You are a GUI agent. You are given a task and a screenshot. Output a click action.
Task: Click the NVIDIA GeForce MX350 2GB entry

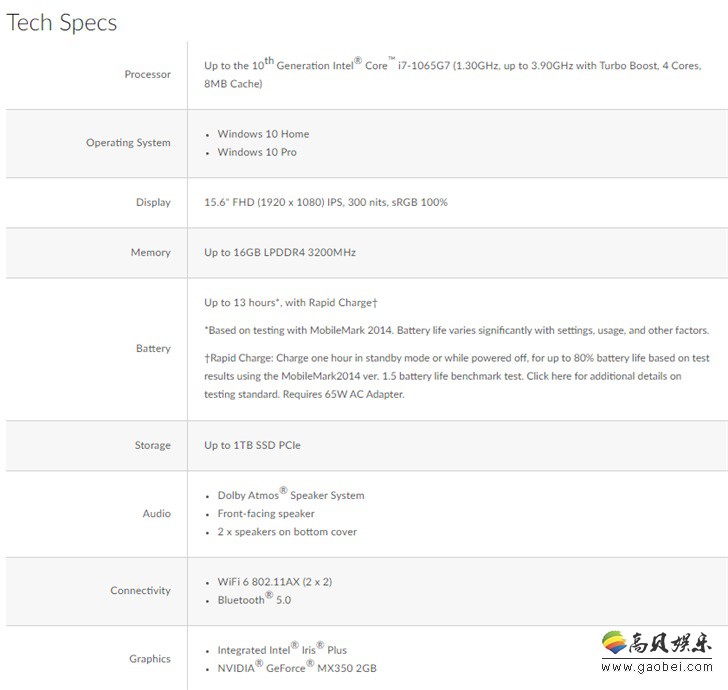tap(297, 667)
